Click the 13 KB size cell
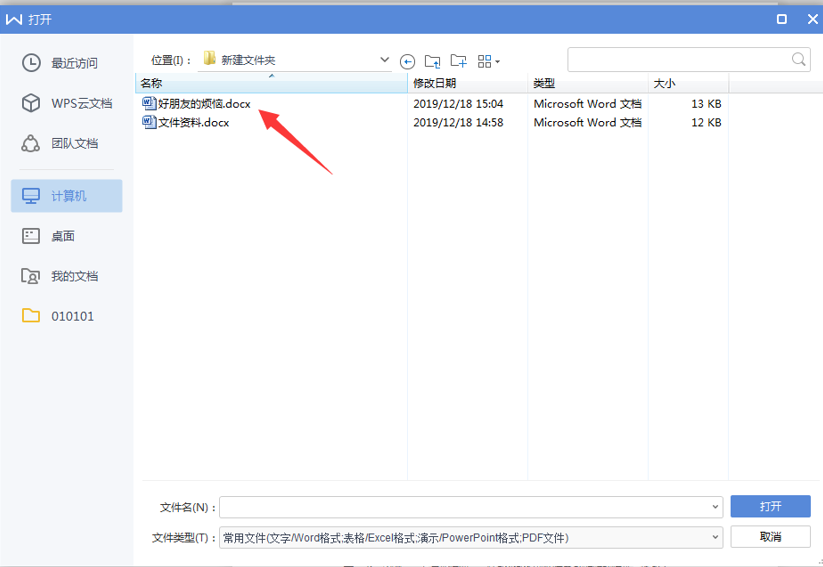 pyautogui.click(x=706, y=104)
